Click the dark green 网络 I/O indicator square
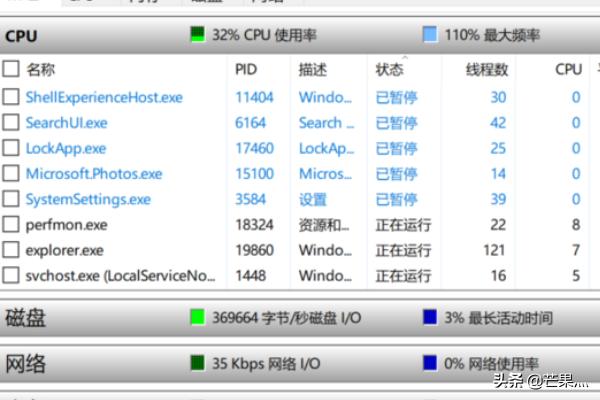 click(197, 363)
